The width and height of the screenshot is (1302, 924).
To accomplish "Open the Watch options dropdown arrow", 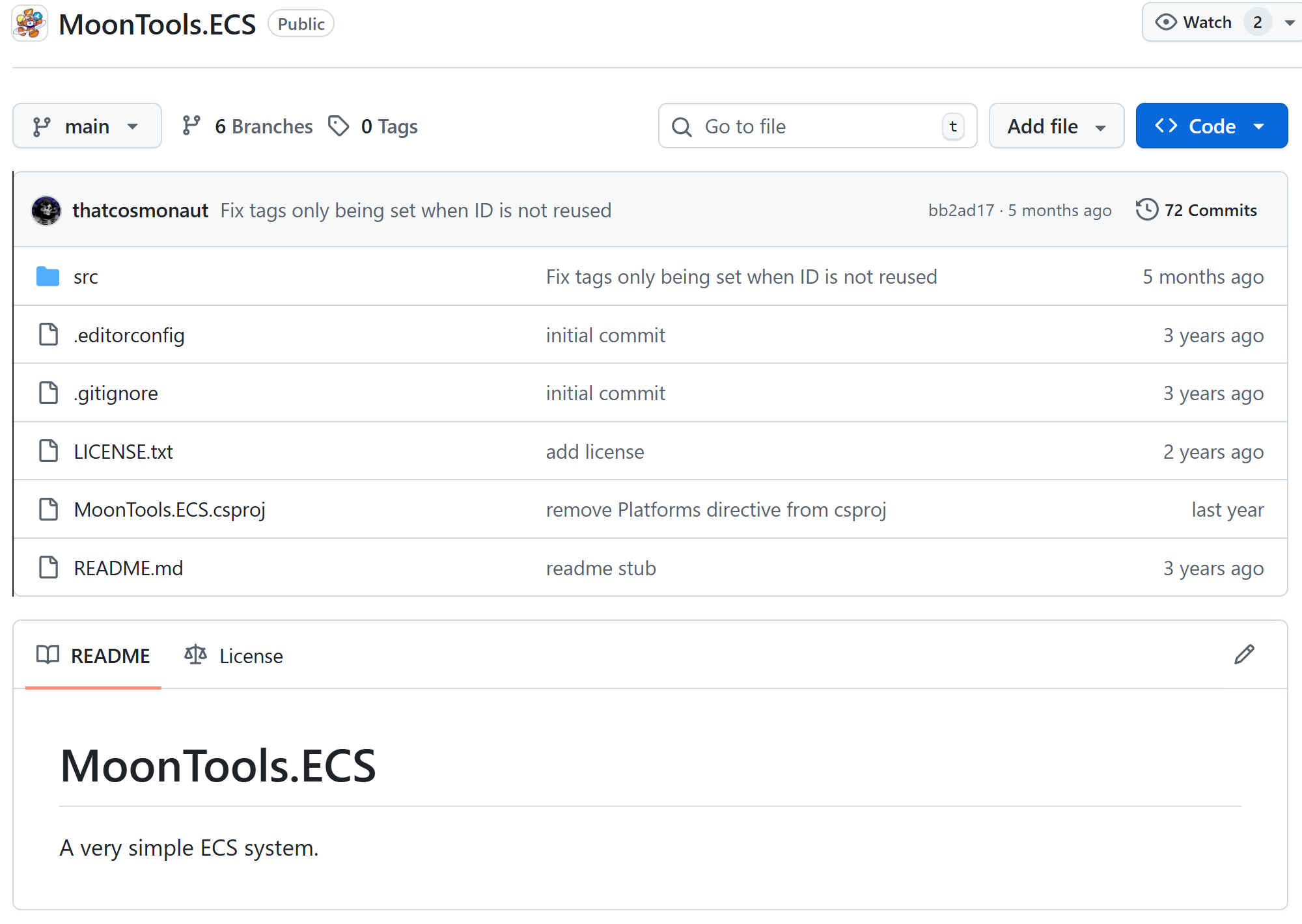I will coord(1289,23).
